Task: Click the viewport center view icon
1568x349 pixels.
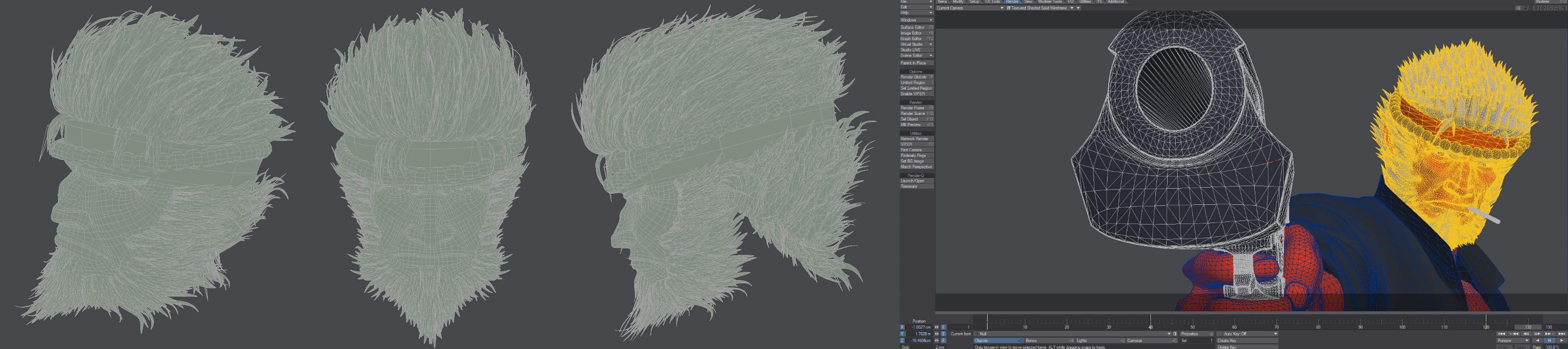Action: click(x=1536, y=8)
